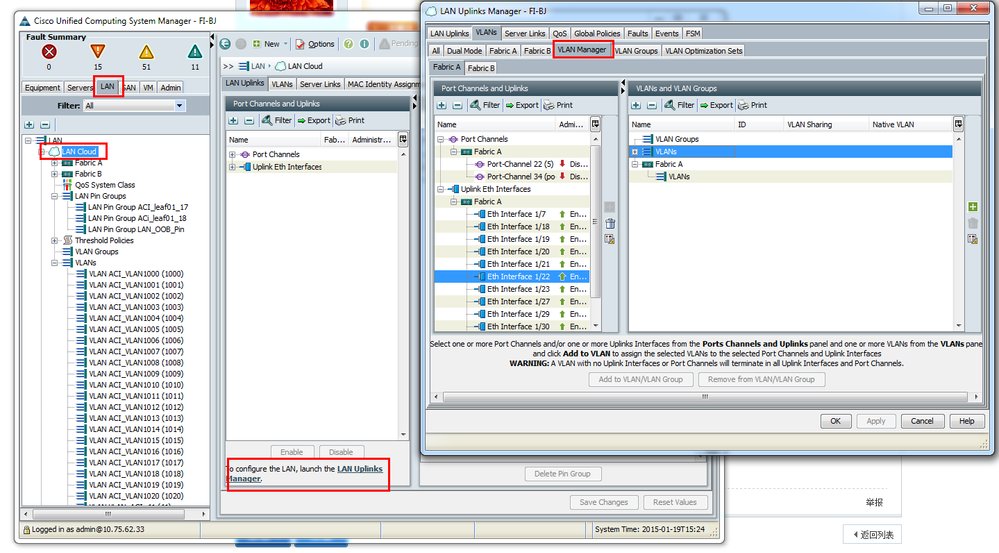Click the Save Changes button
999x553 pixels.
(603, 502)
